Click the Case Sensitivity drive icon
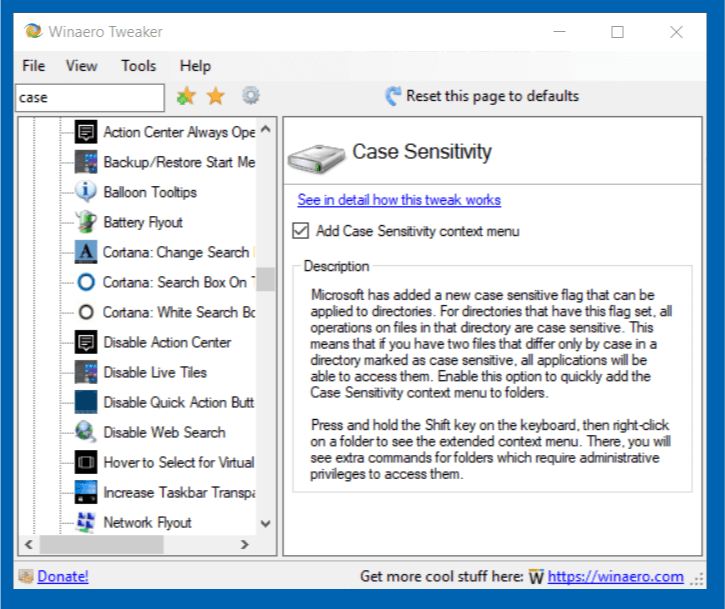The height and width of the screenshot is (609, 725). pos(316,158)
